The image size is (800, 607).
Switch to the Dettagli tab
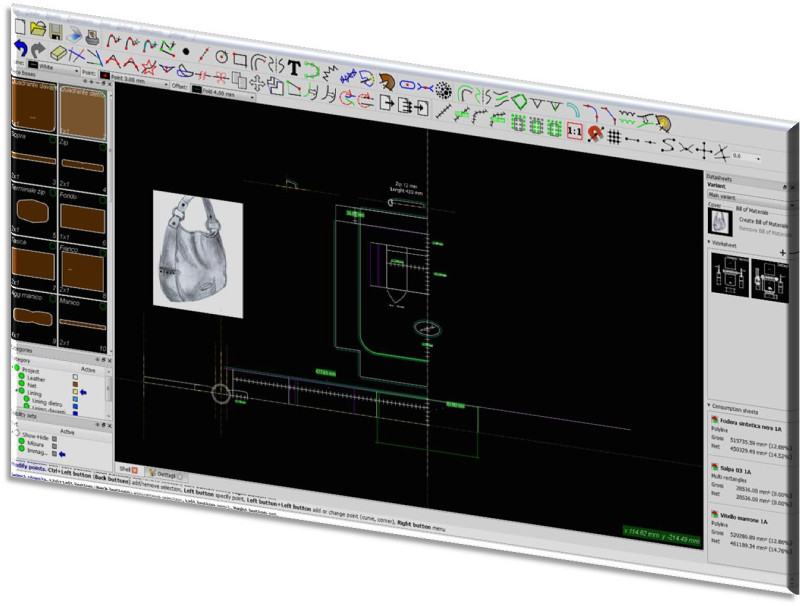166,475
